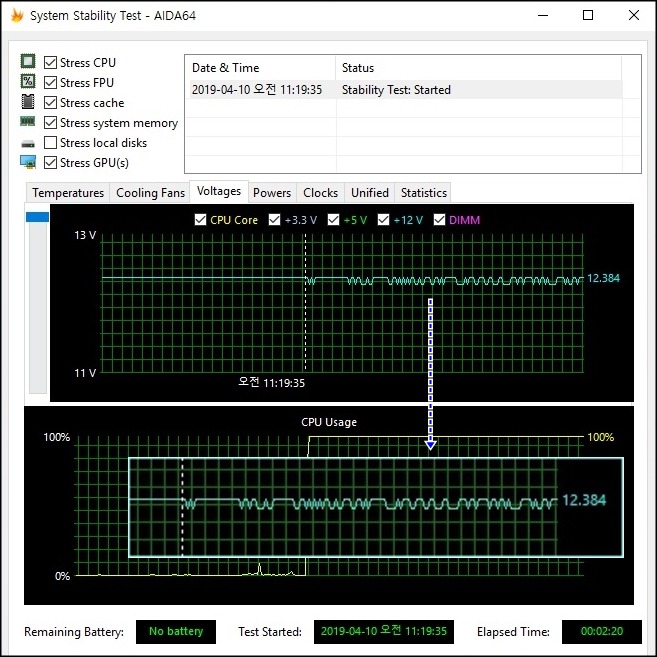This screenshot has width=657, height=657.
Task: Click the percent icon beside Stress FPU
Action: (28, 81)
